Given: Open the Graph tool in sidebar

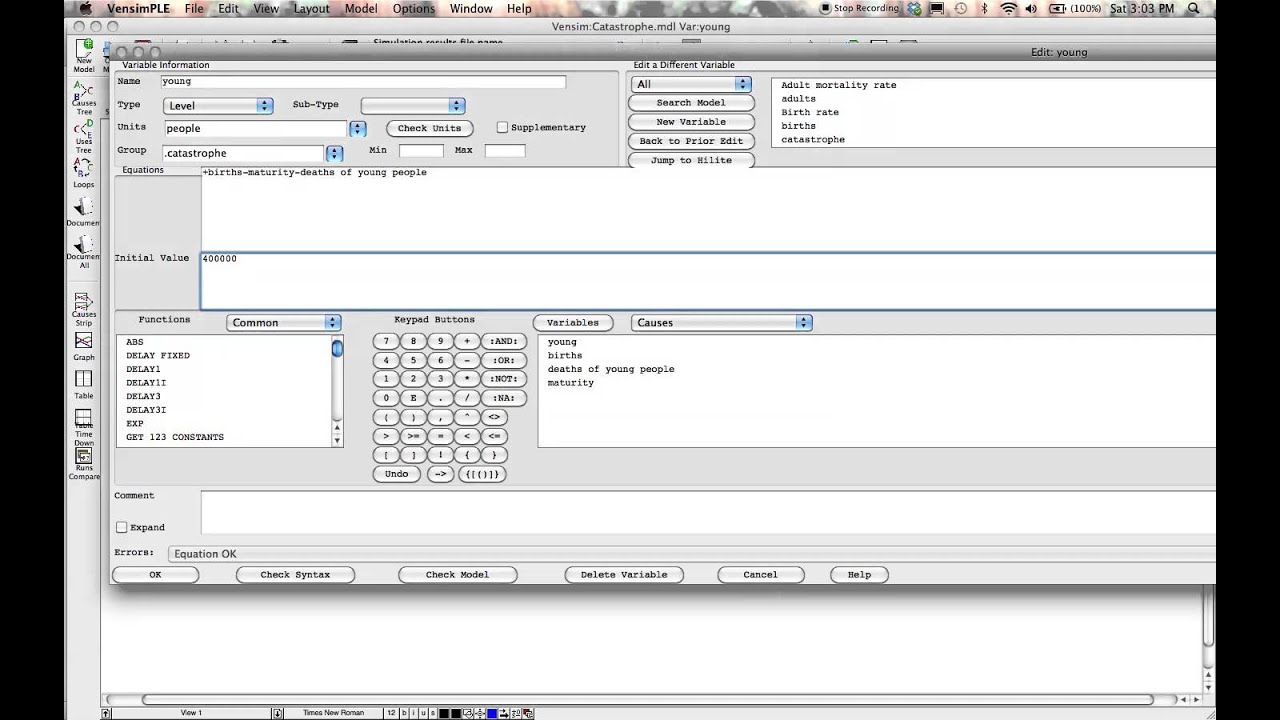Looking at the screenshot, I should (x=84, y=346).
